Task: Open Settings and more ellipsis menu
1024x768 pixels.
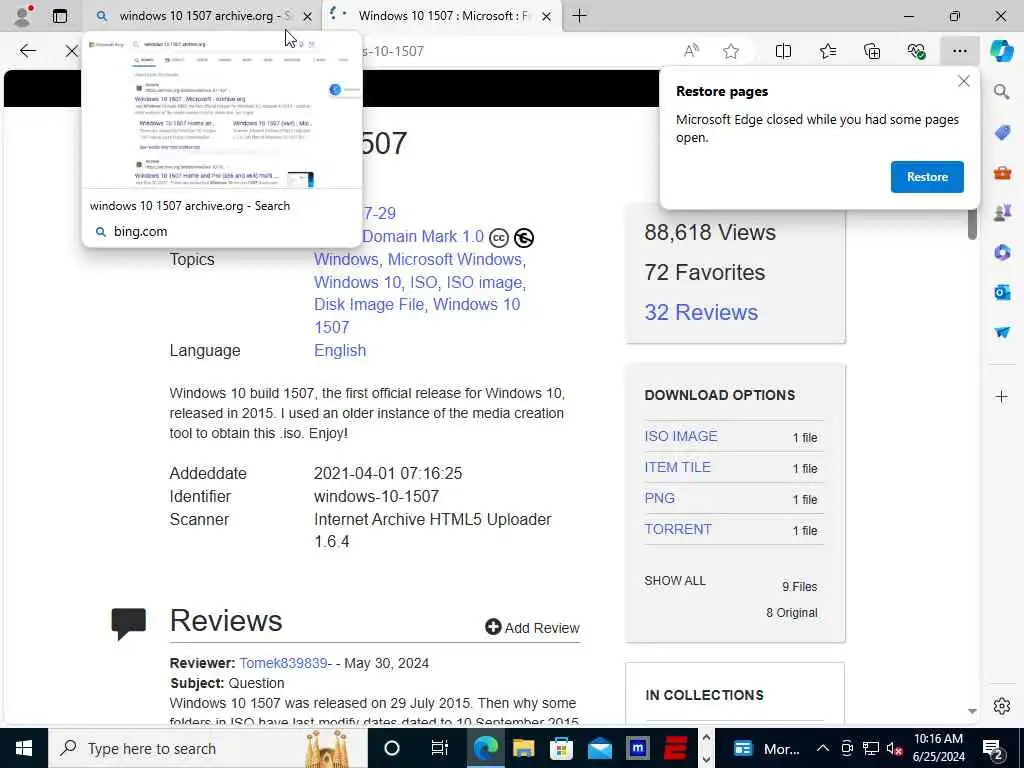Action: coord(959,51)
